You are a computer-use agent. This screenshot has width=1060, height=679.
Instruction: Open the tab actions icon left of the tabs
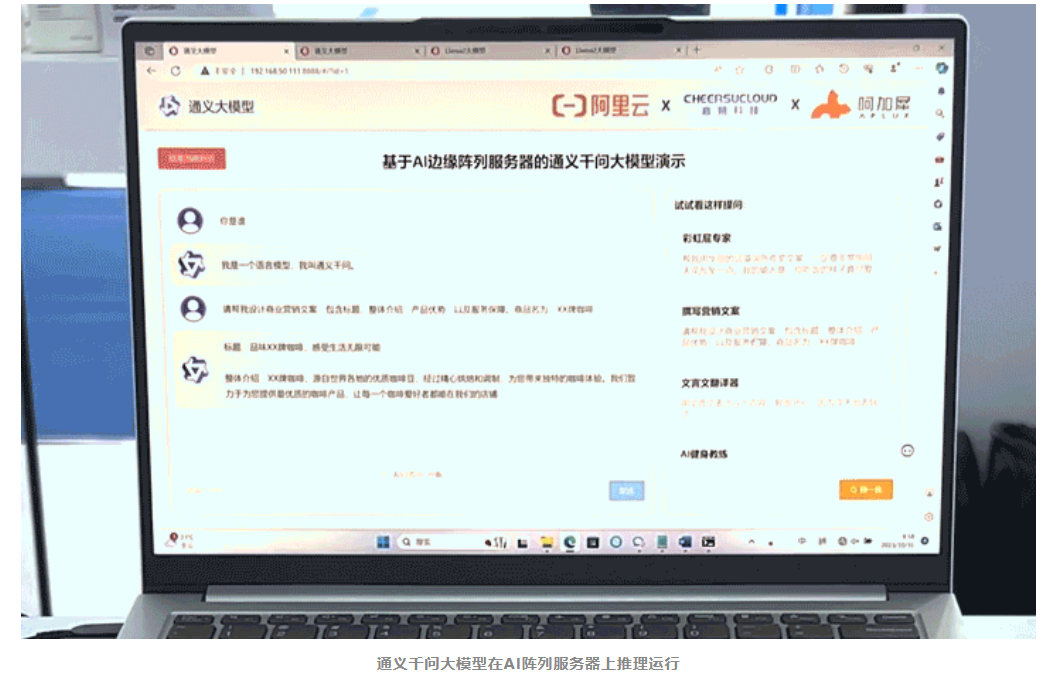click(149, 51)
